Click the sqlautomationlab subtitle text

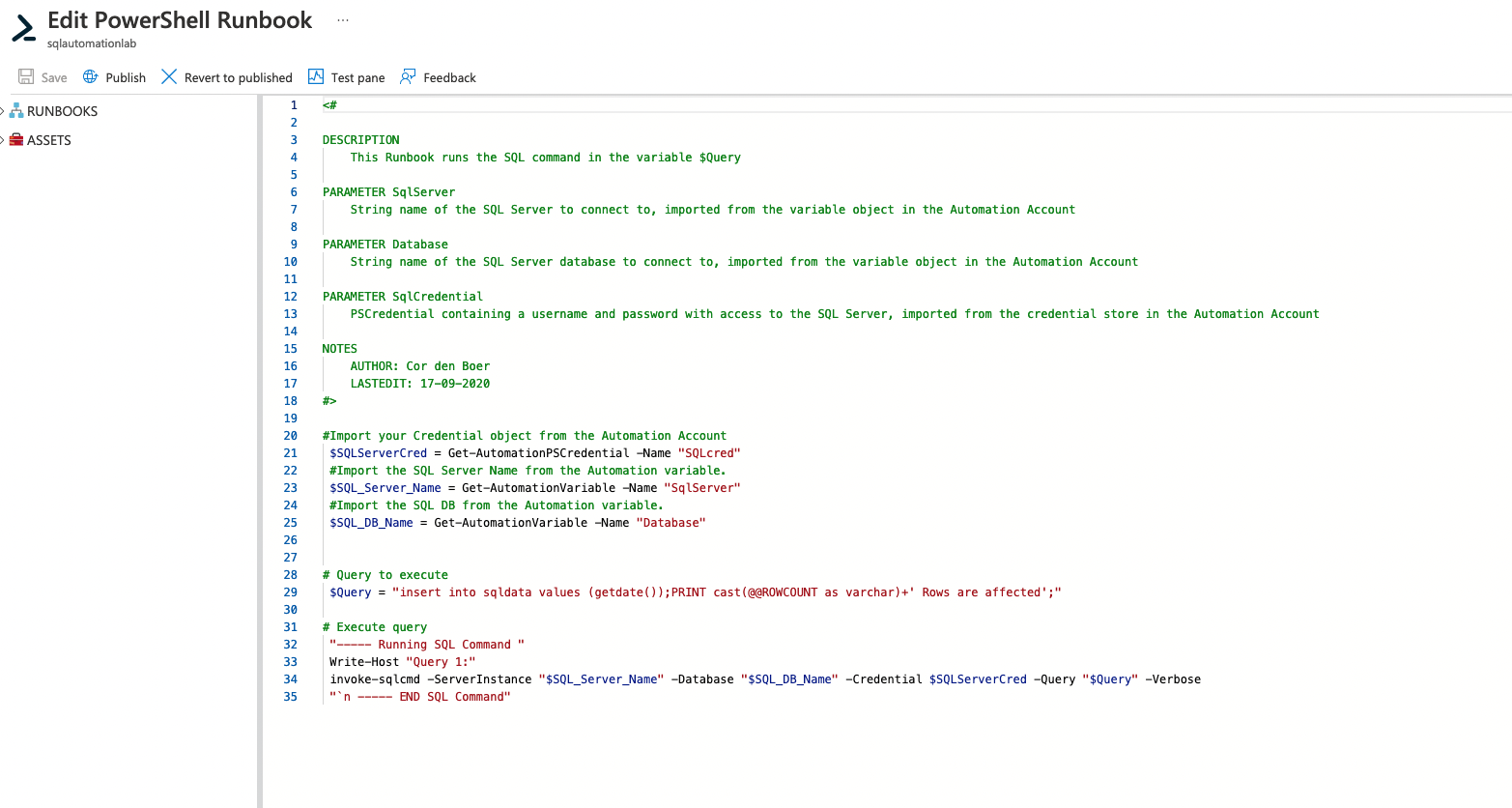pos(92,43)
